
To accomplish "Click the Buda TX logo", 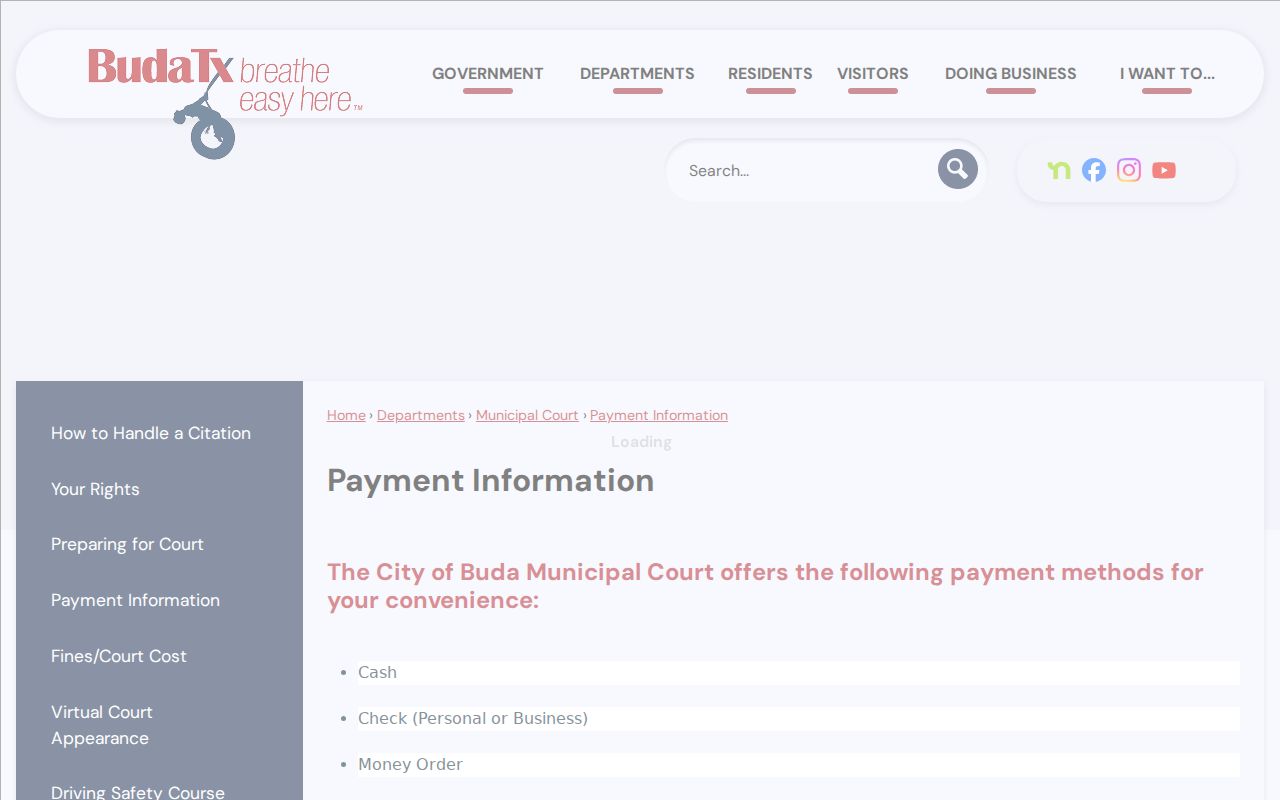I will 225,103.
